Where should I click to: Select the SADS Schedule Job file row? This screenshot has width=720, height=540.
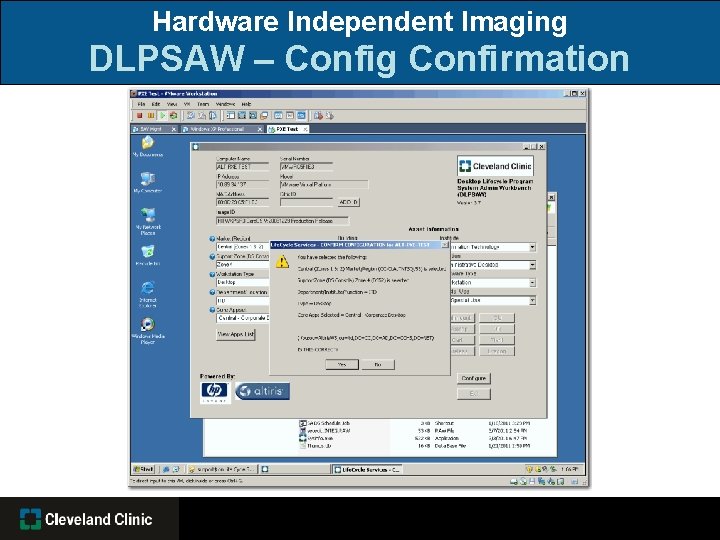415,423
